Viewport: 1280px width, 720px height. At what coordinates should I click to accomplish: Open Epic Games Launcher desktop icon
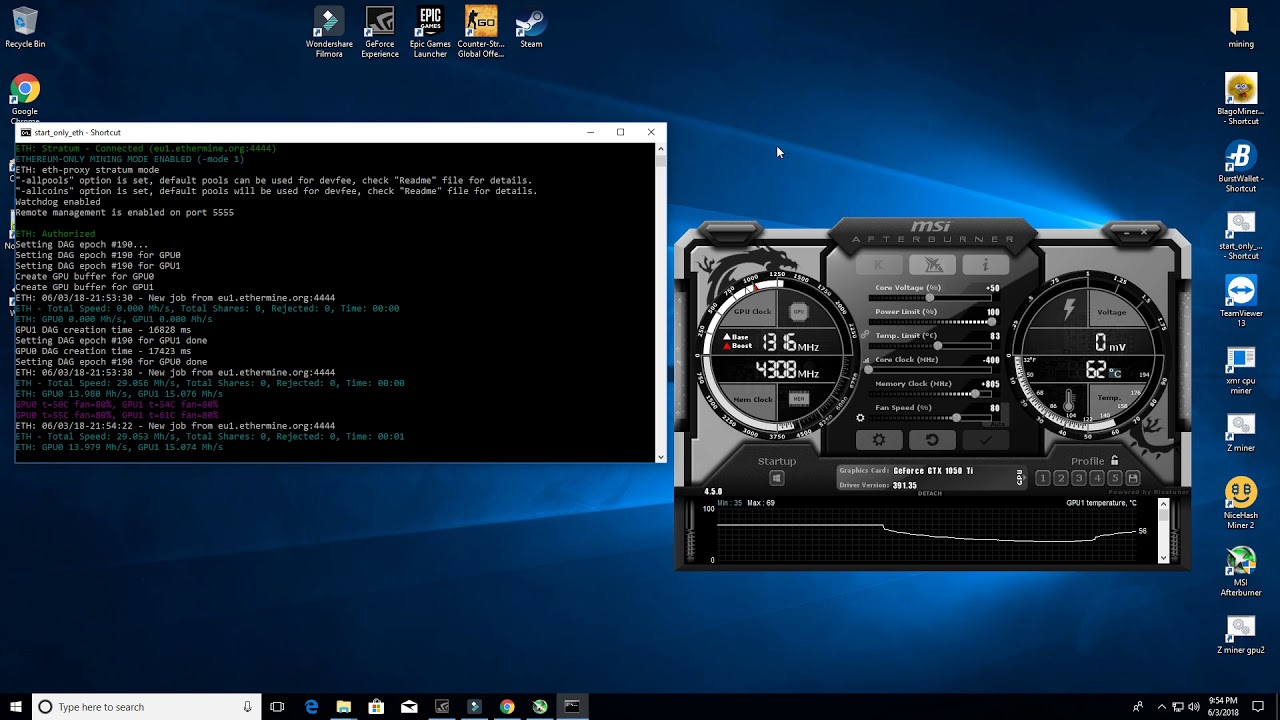(x=430, y=32)
